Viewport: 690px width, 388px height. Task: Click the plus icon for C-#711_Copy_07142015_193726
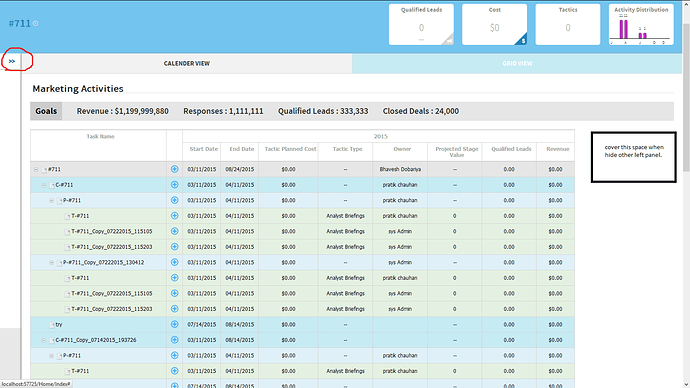click(175, 340)
